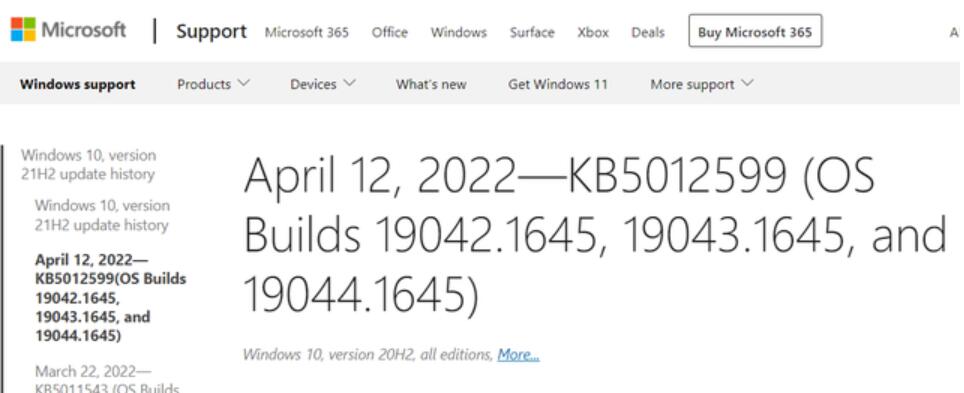Open Surface navigation link
Screen dimensions: 964x393
coord(532,33)
